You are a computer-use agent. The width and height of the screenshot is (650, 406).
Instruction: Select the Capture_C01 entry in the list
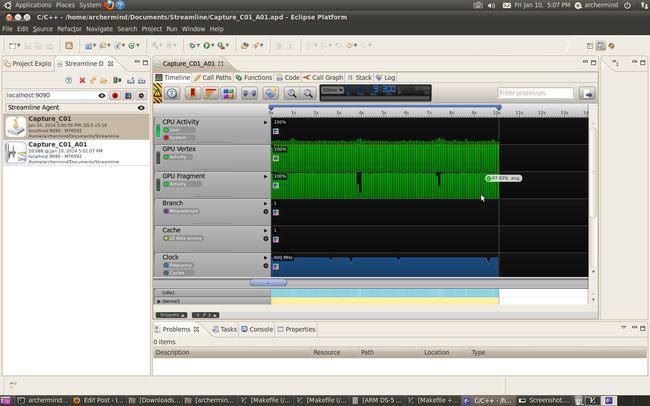[x=76, y=127]
